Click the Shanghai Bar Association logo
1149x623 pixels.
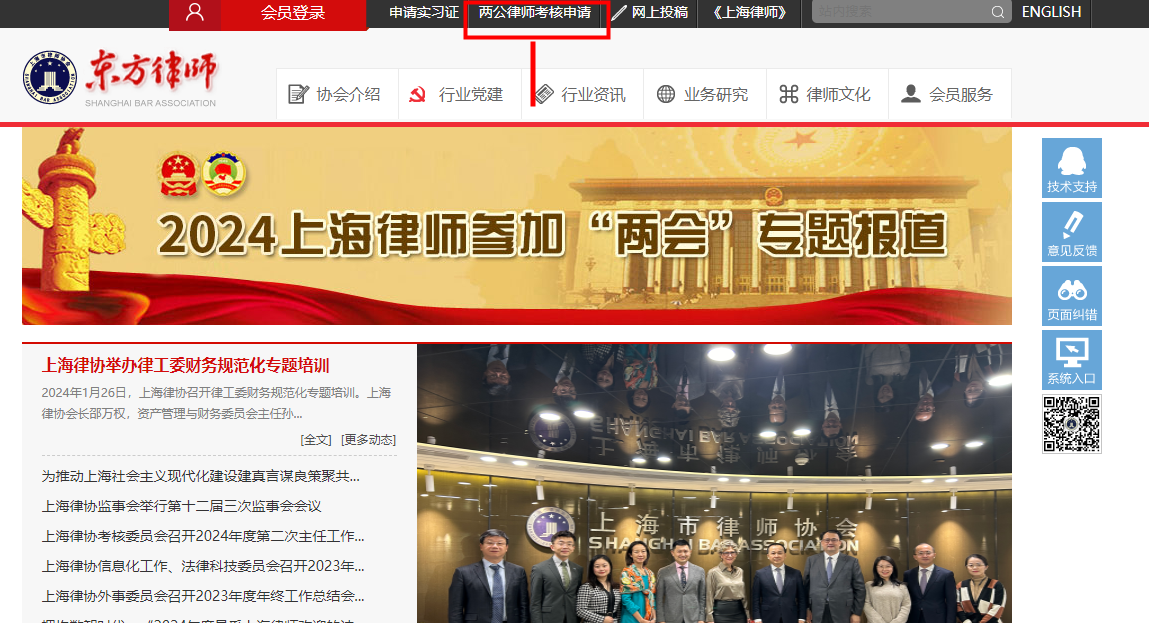pyautogui.click(x=120, y=80)
